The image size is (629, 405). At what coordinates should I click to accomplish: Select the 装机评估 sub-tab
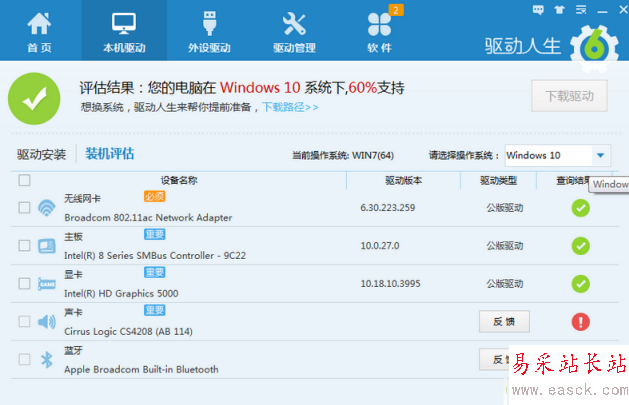[x=110, y=154]
